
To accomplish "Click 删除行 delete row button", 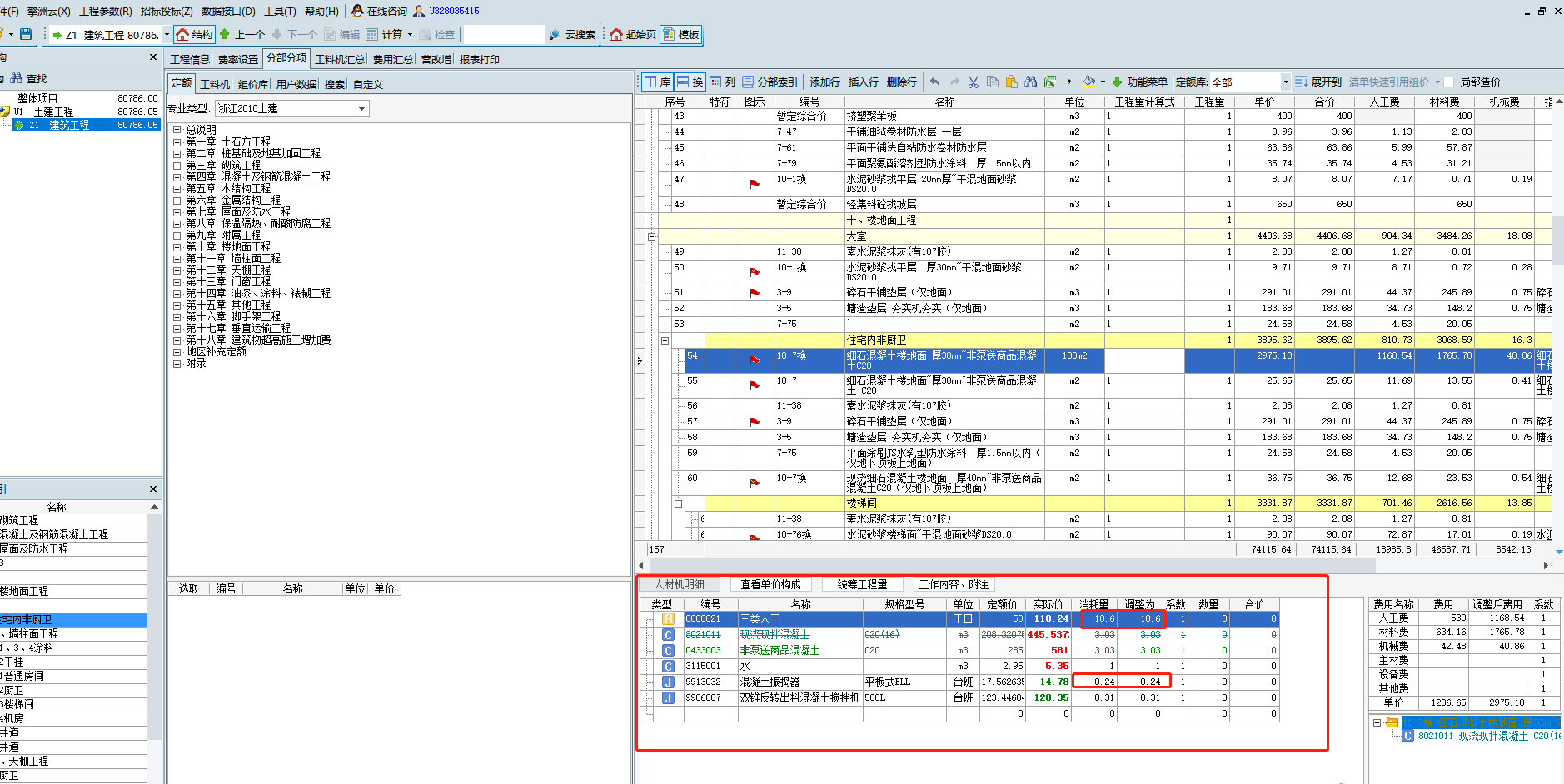I will coord(902,82).
